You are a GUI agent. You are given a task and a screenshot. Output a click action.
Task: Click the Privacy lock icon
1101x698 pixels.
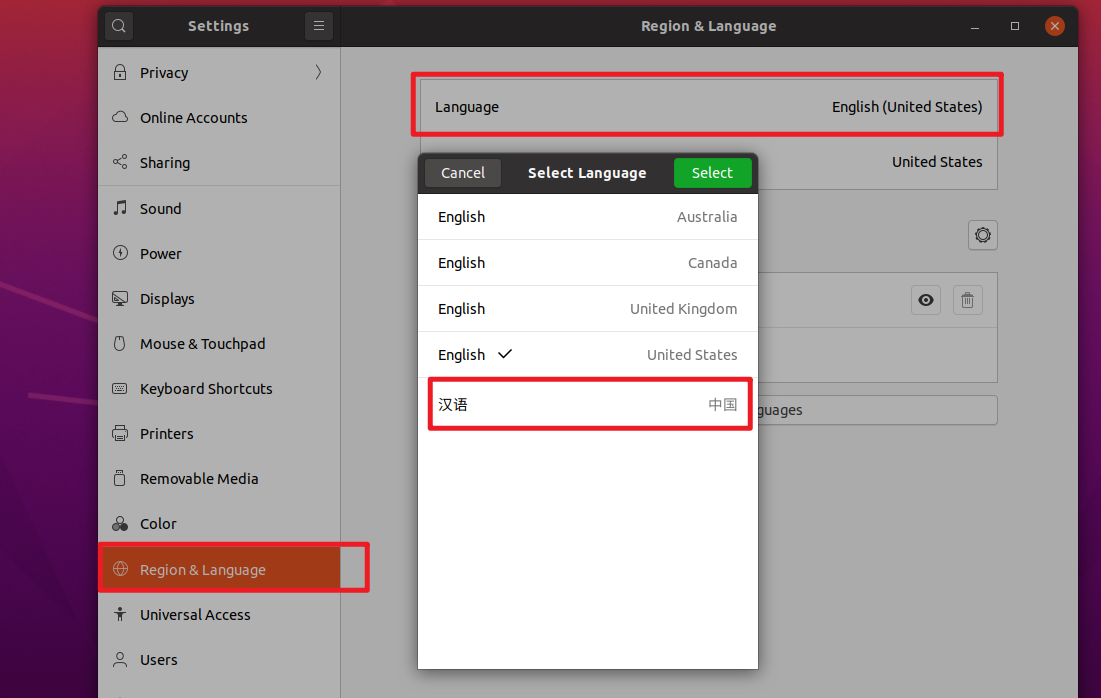click(120, 73)
